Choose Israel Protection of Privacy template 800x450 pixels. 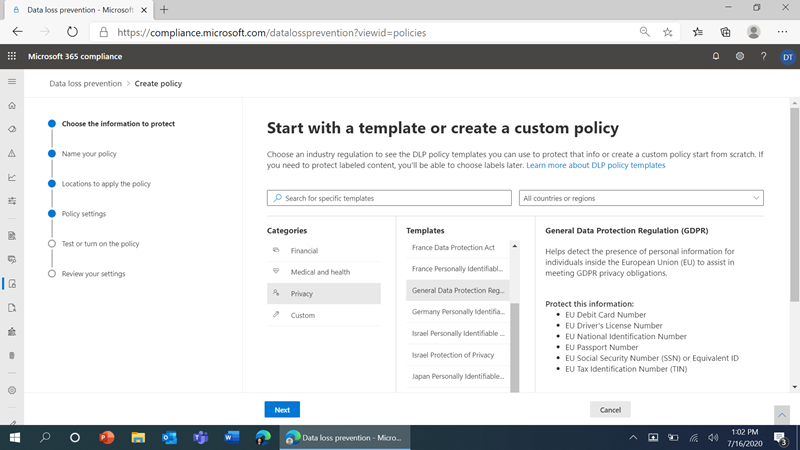(458, 355)
